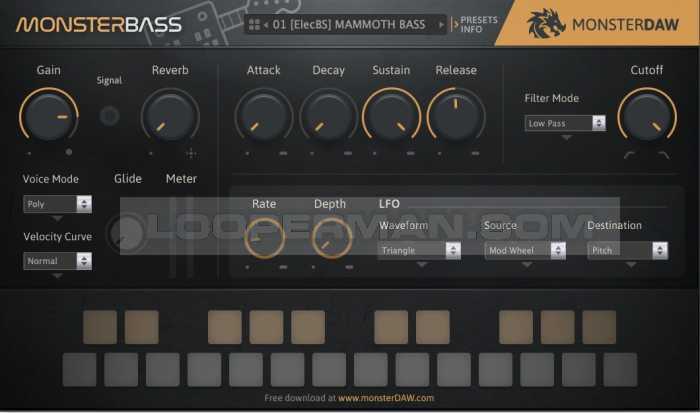Open the PRESETS INFO panel
Viewport: 700px width, 413px height.
coord(478,24)
